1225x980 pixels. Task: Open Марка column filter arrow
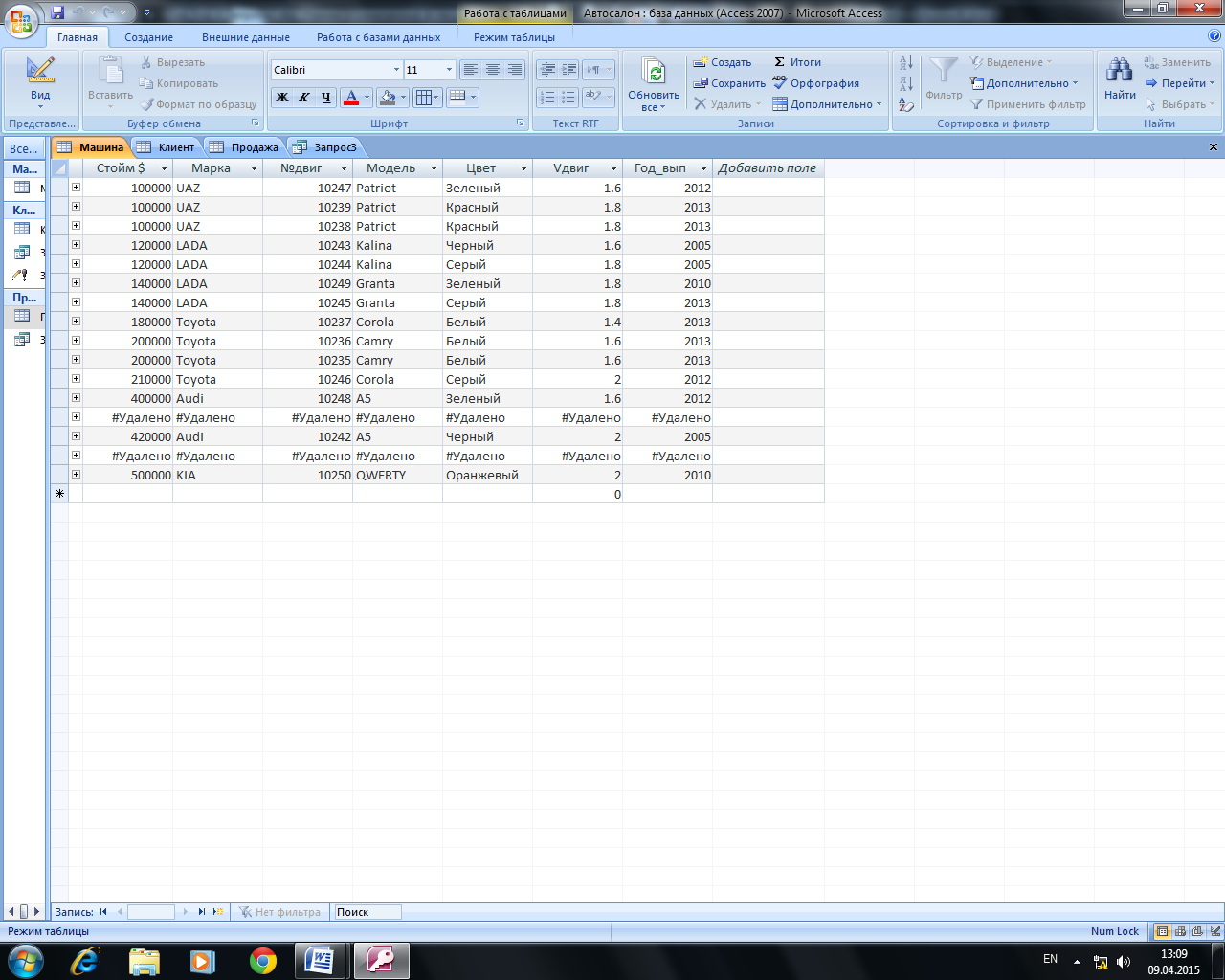coord(254,168)
